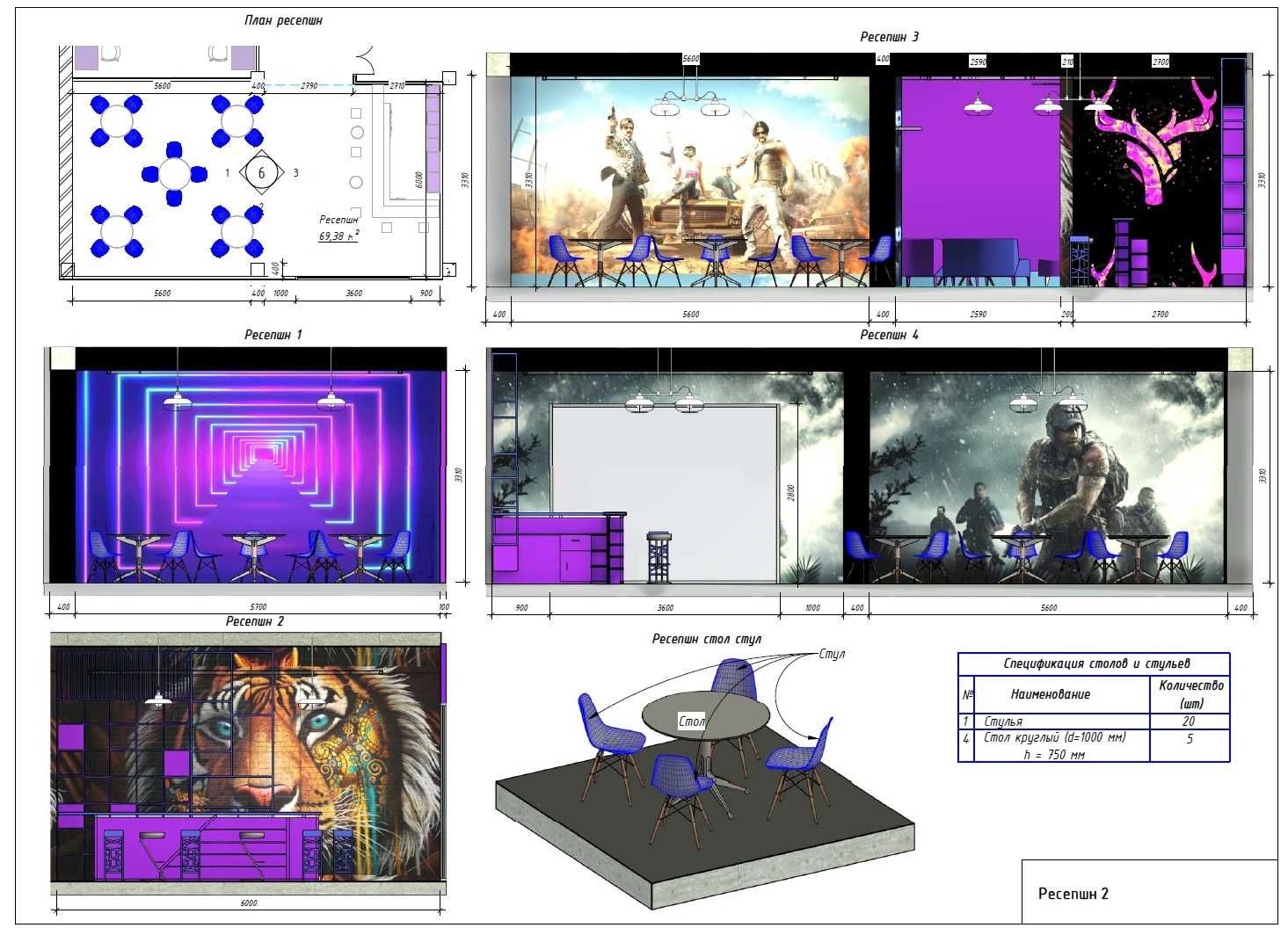Click the 'h = 750 мм' text
This screenshot has height=928, width=1288.
1053,755
